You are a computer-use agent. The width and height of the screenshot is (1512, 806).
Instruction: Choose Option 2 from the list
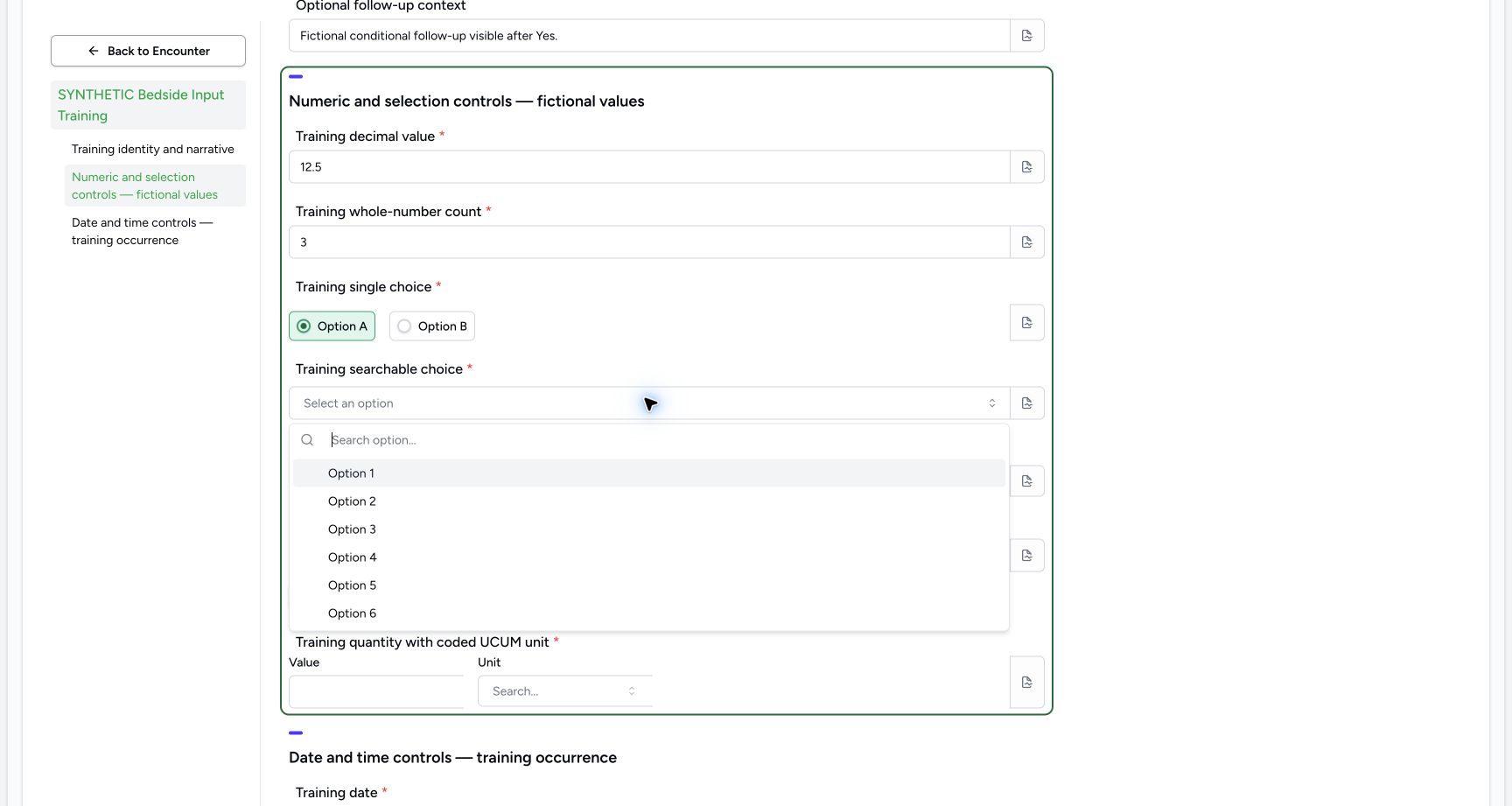coord(649,501)
